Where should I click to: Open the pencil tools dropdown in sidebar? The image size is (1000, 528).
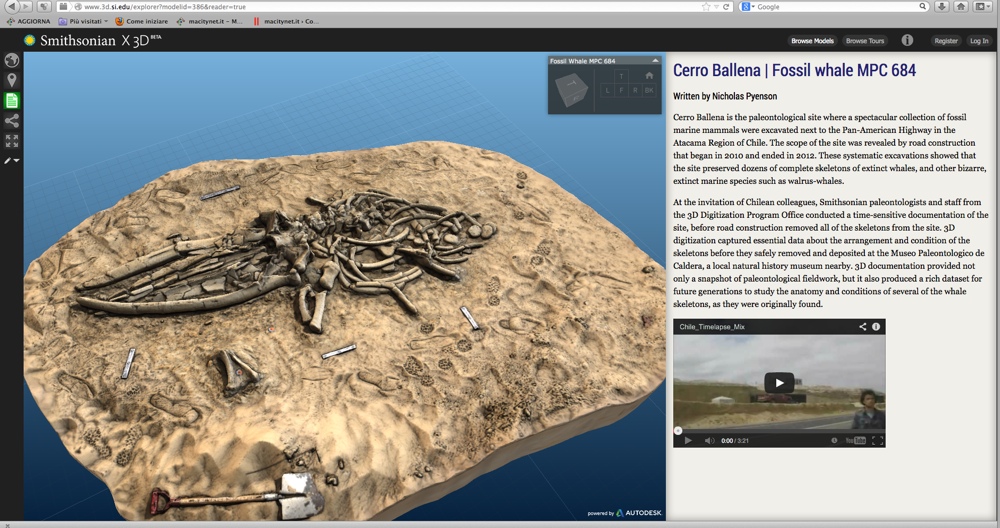11,161
